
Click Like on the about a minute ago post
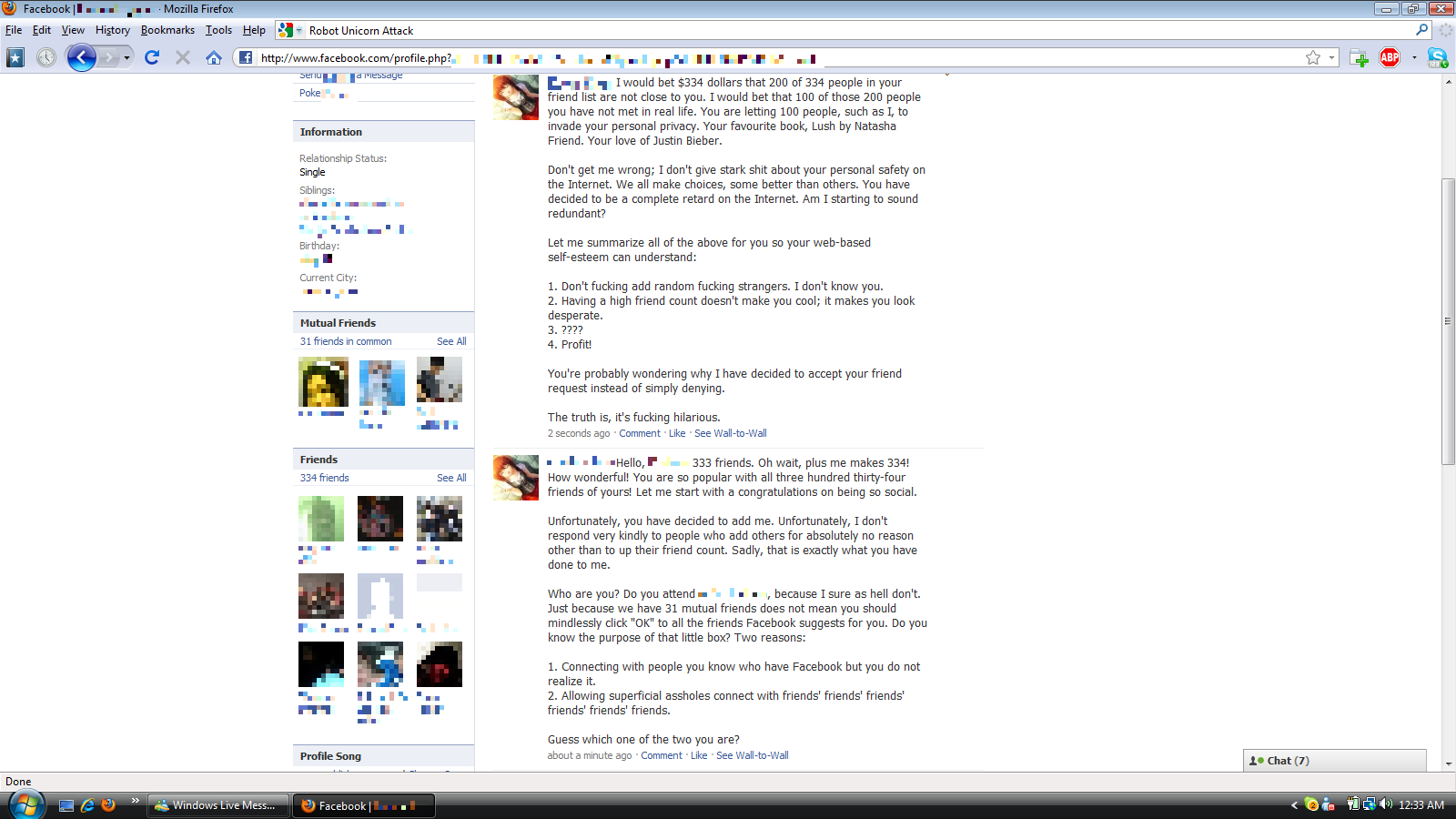click(699, 755)
